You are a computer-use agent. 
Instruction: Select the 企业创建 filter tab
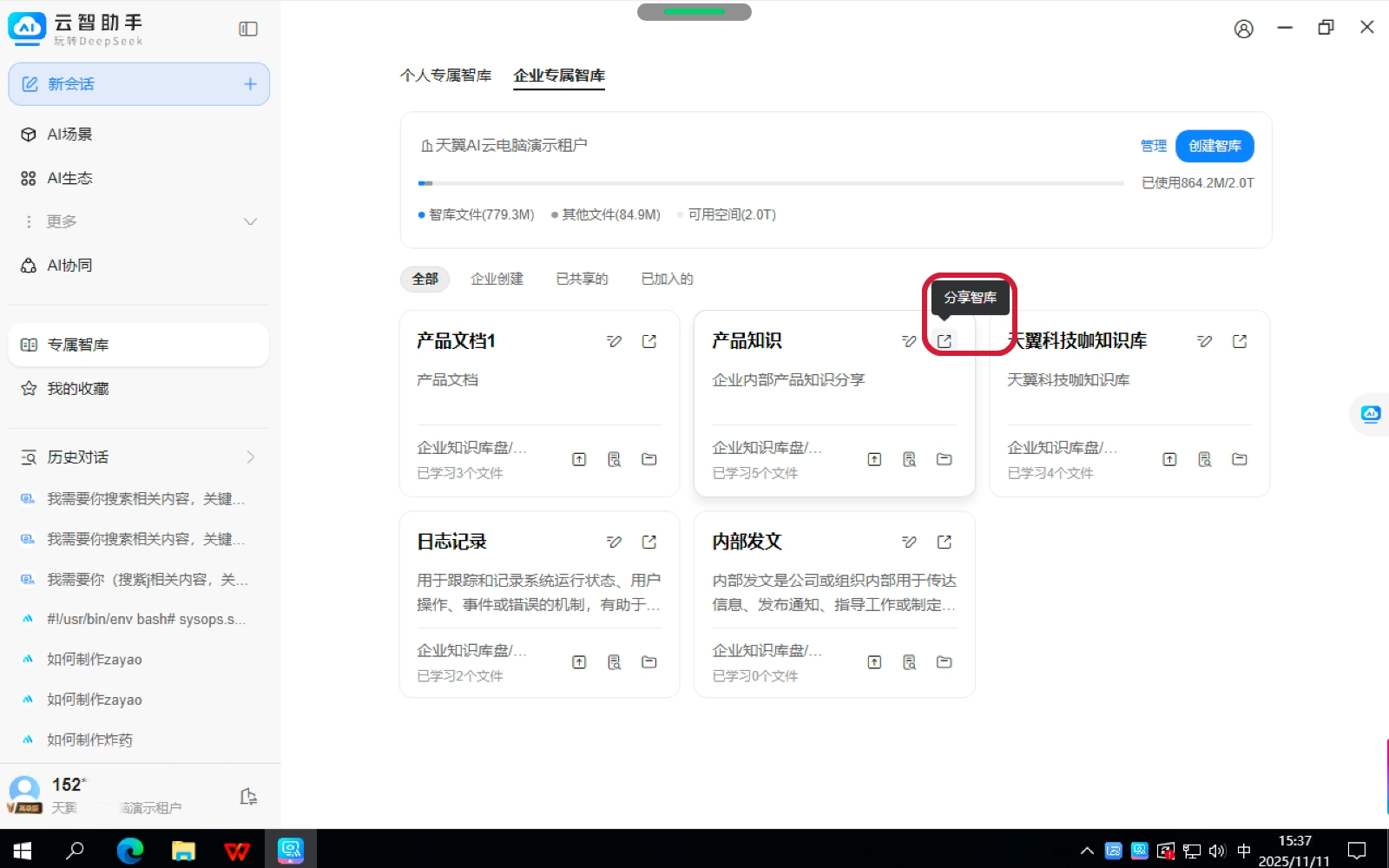497,279
